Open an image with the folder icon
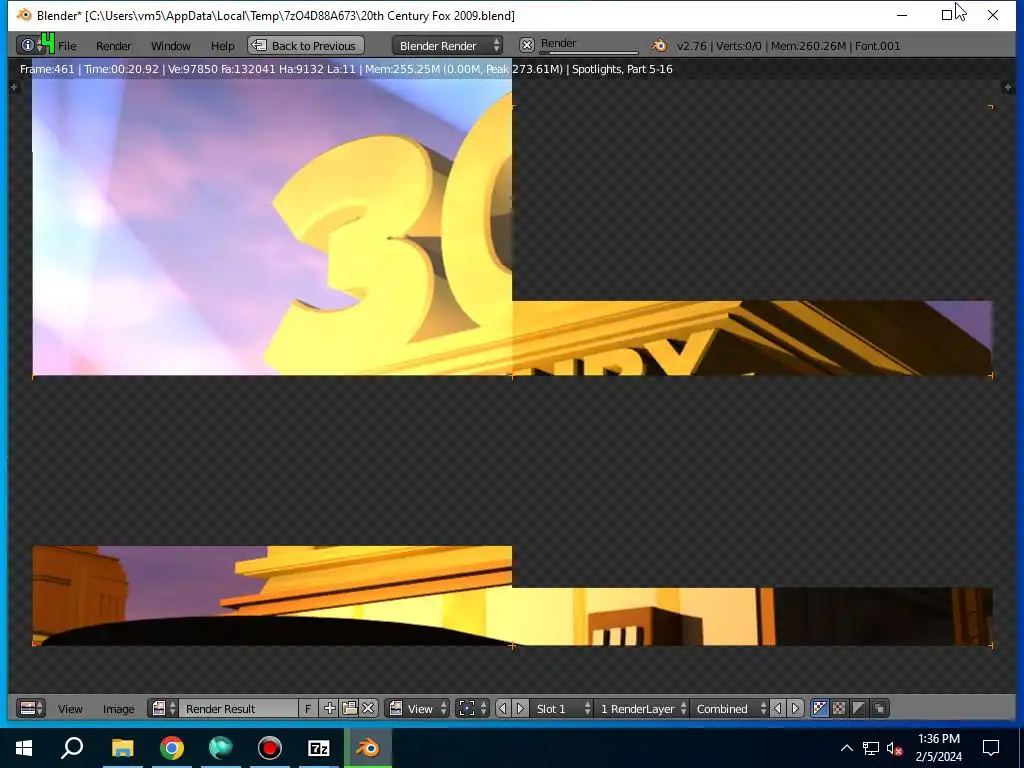Image resolution: width=1024 pixels, height=768 pixels. click(x=349, y=709)
